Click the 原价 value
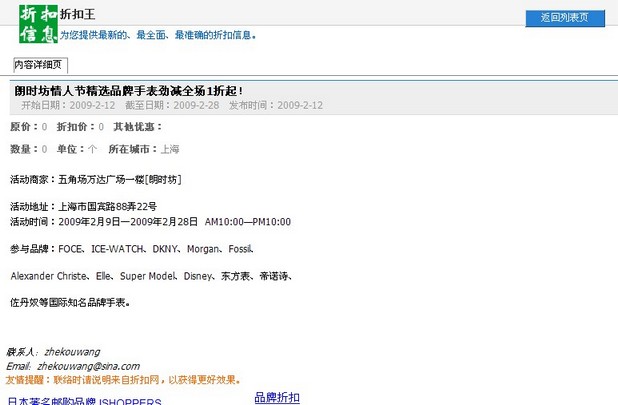Image resolution: width=618 pixels, height=405 pixels. pyautogui.click(x=44, y=127)
